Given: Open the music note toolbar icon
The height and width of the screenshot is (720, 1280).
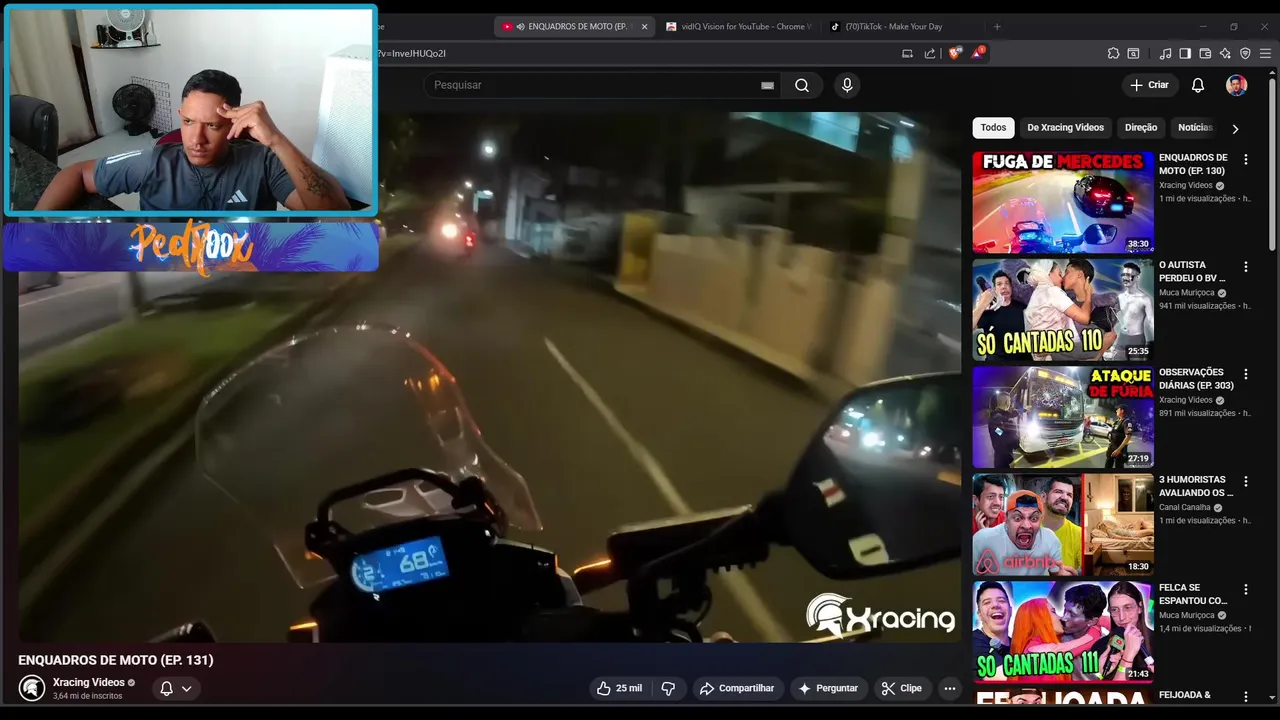Looking at the screenshot, I should coord(1165,53).
